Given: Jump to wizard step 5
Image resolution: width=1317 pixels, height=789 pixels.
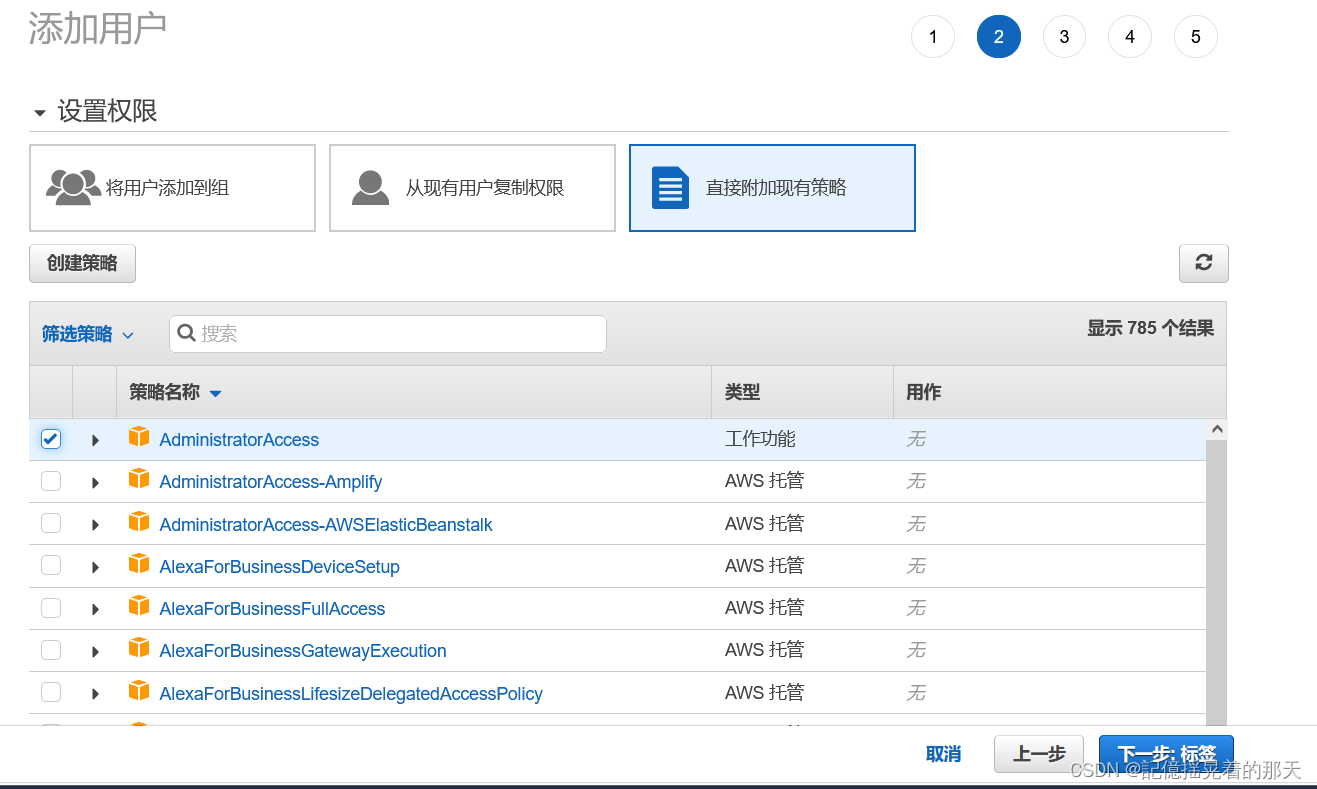Looking at the screenshot, I should coord(1196,37).
